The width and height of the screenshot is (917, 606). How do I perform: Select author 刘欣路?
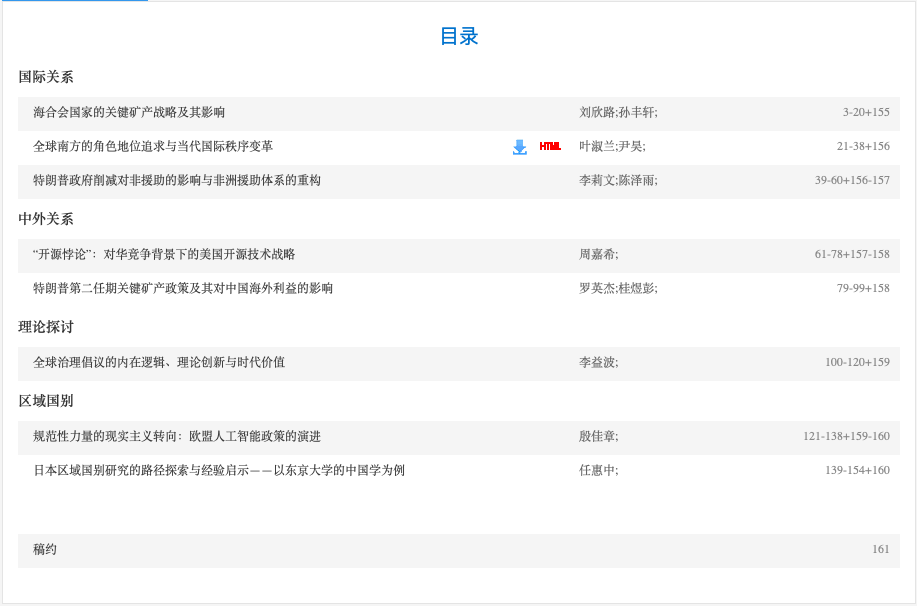coord(597,113)
